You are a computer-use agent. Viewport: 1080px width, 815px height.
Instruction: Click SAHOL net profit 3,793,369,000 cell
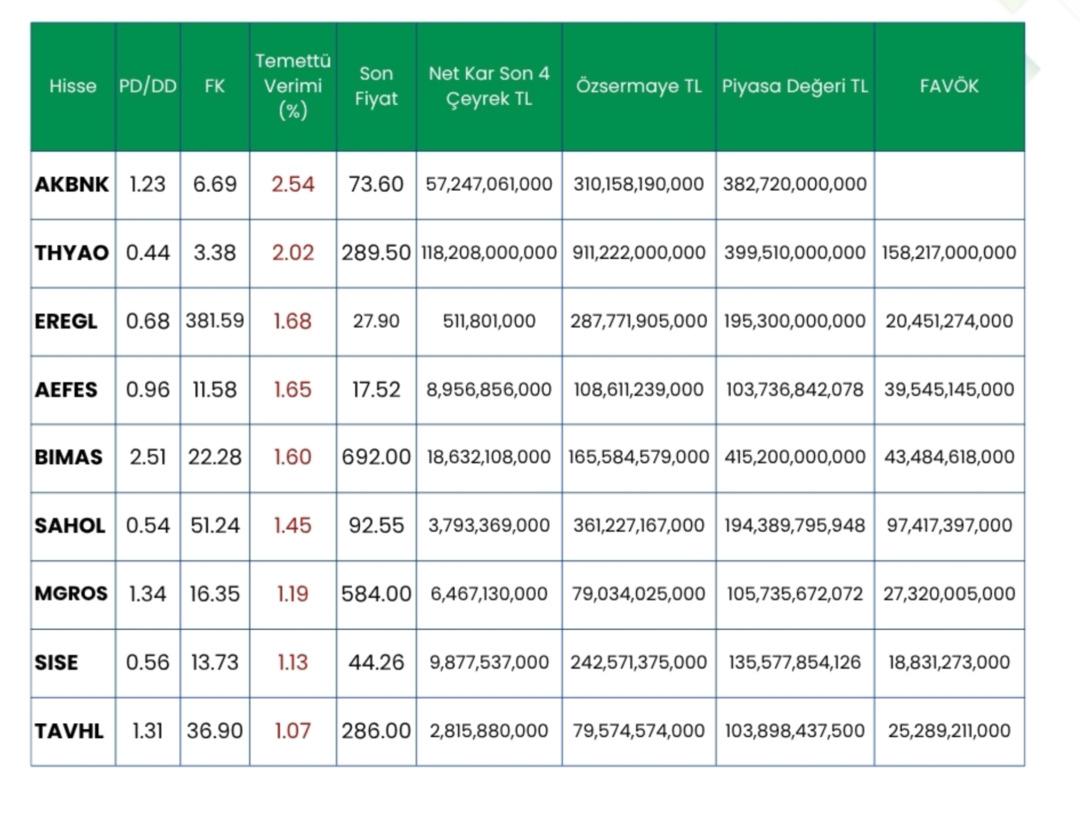point(489,525)
